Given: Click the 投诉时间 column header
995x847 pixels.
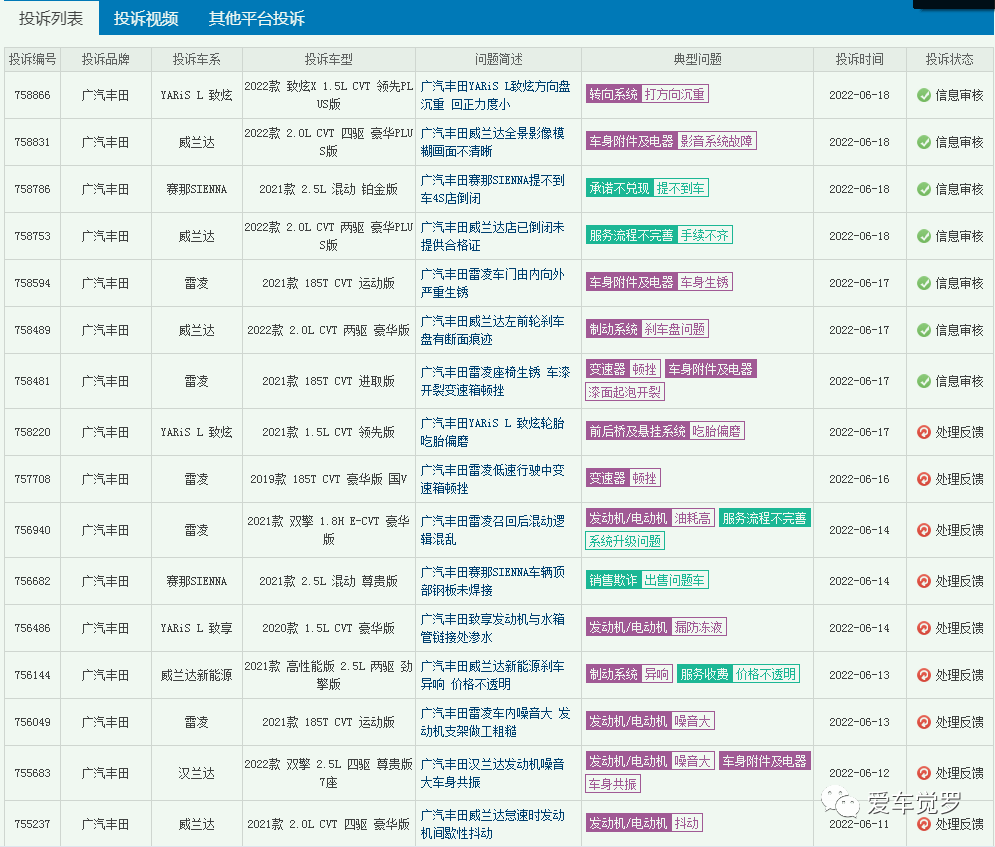Looking at the screenshot, I should pyautogui.click(x=859, y=60).
